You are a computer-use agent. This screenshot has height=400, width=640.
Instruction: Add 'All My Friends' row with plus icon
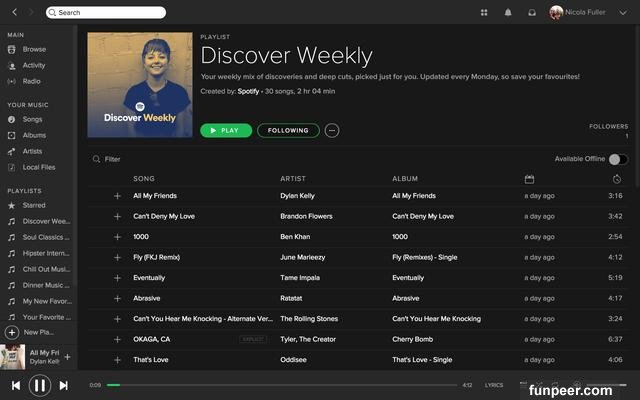[x=117, y=196]
